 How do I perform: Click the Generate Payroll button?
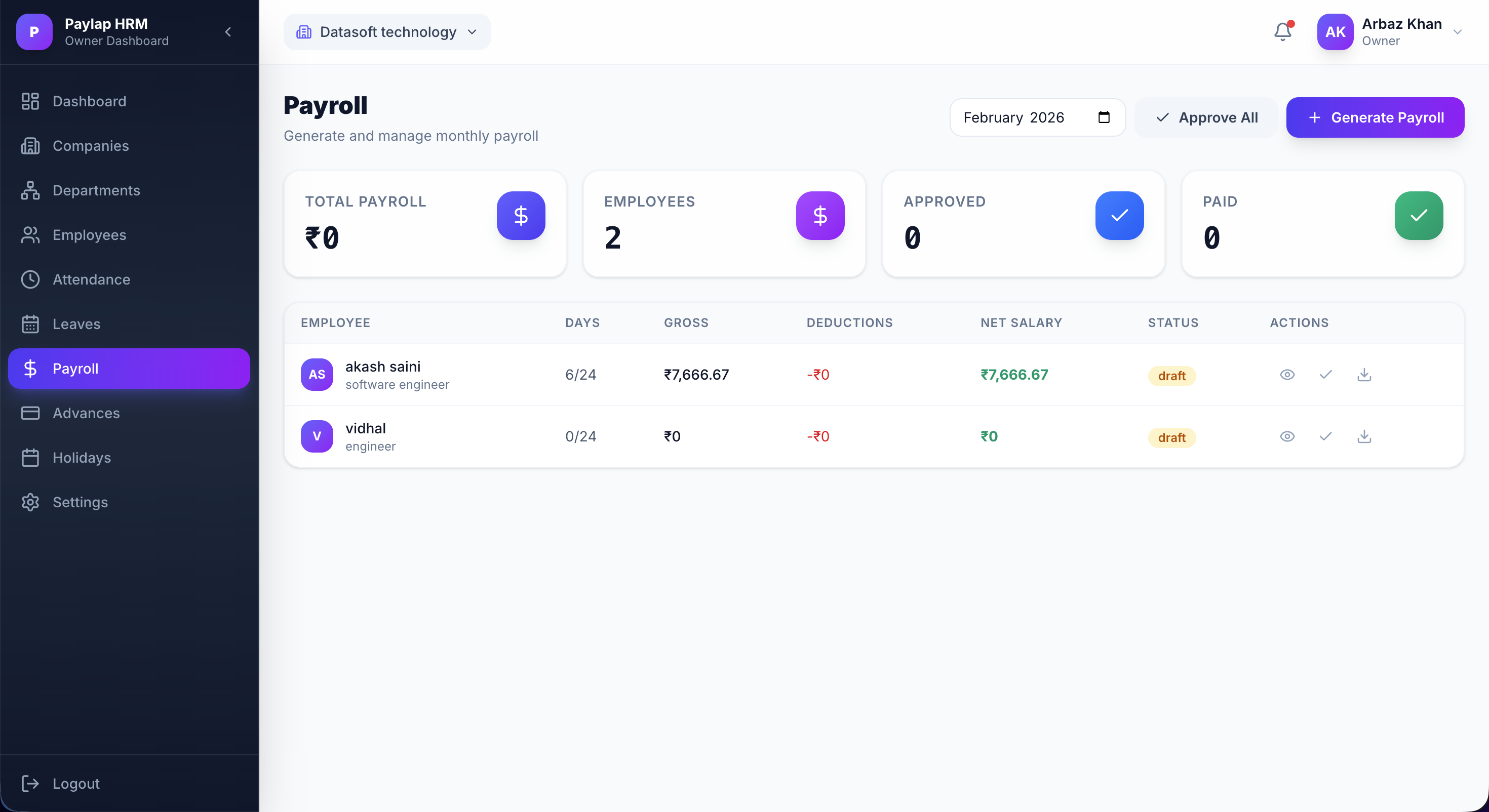1375,117
